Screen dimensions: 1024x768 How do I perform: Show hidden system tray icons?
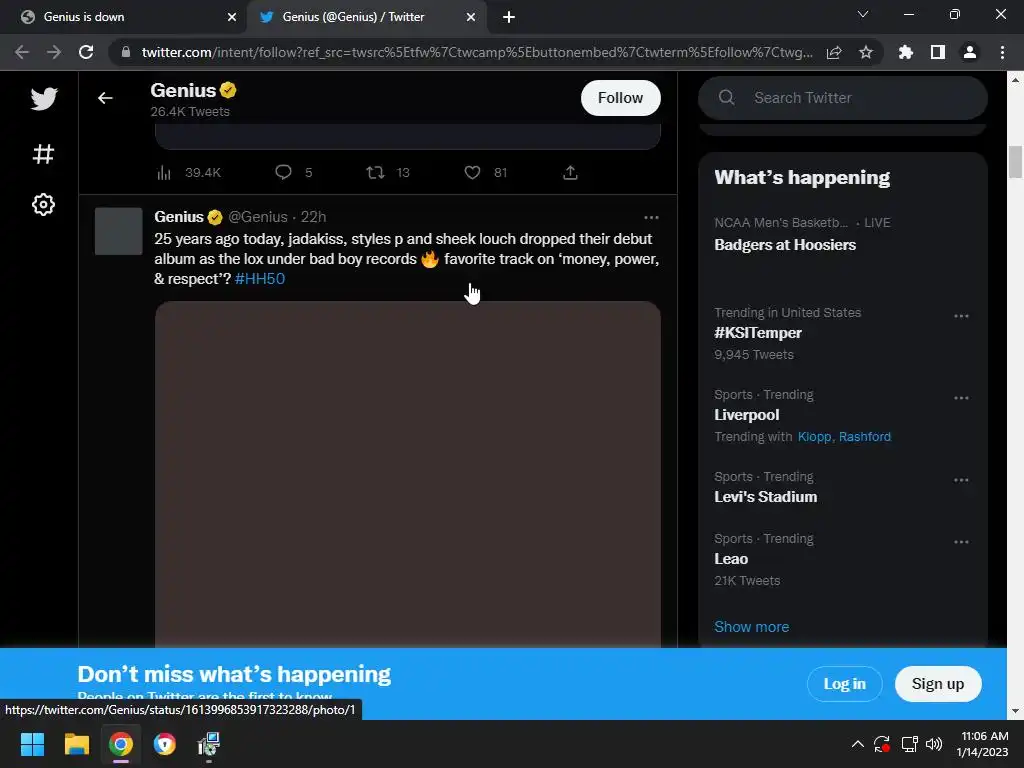tap(857, 744)
